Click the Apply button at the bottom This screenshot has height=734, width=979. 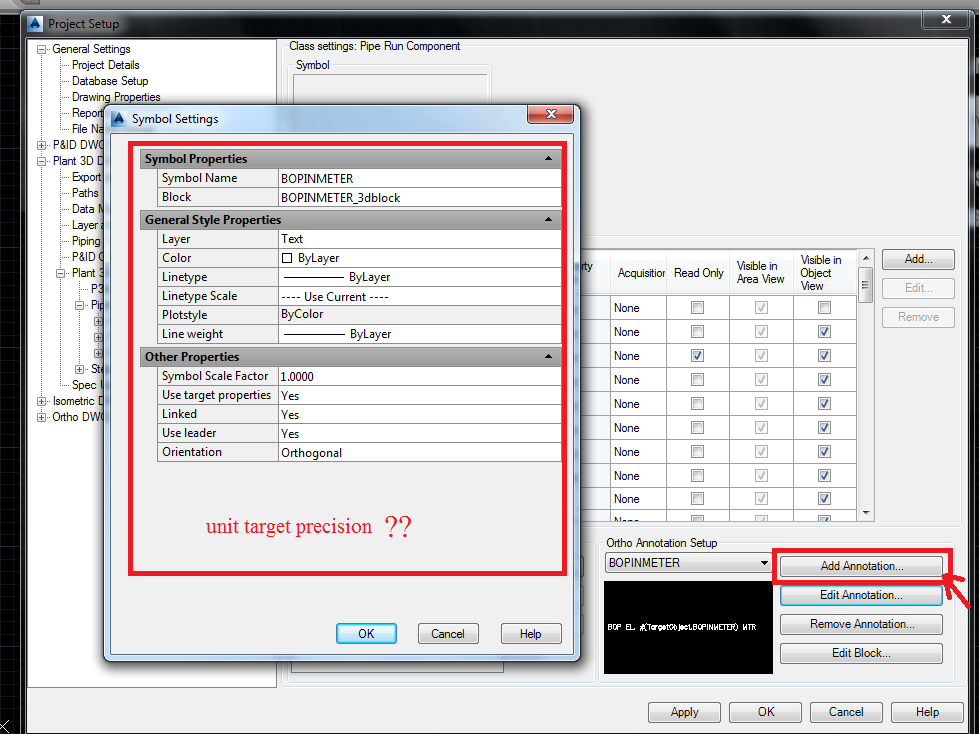click(x=684, y=711)
